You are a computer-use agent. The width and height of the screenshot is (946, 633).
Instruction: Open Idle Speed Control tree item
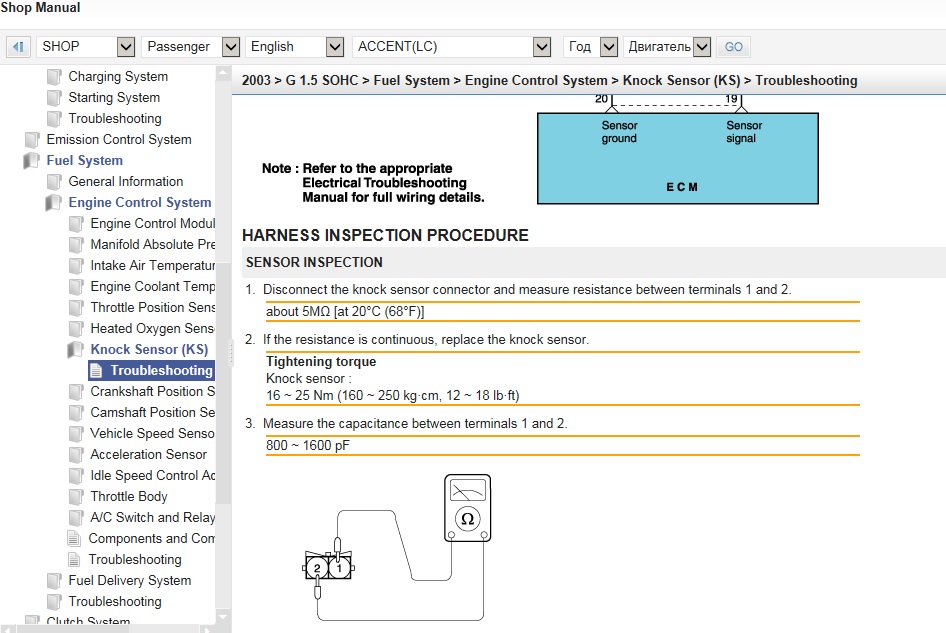(152, 475)
